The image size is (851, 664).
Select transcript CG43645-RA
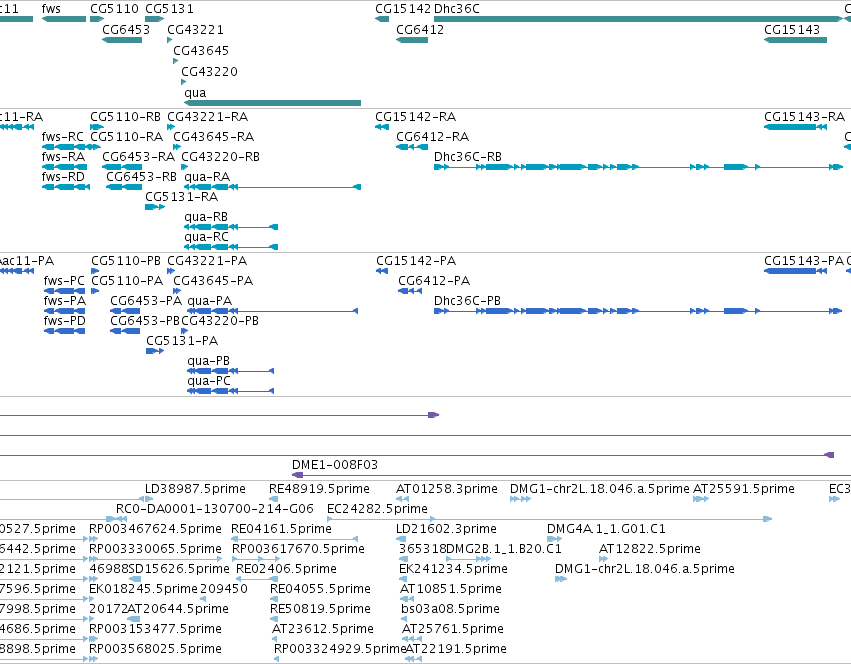click(177, 147)
